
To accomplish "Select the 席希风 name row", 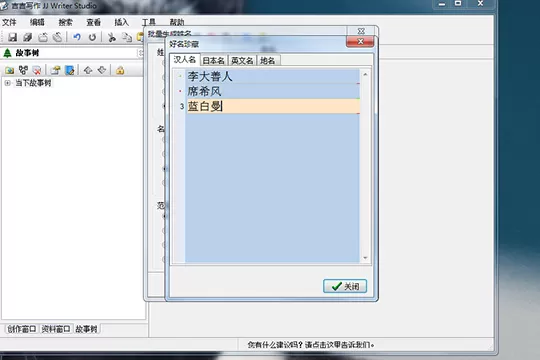I will click(x=272, y=91).
